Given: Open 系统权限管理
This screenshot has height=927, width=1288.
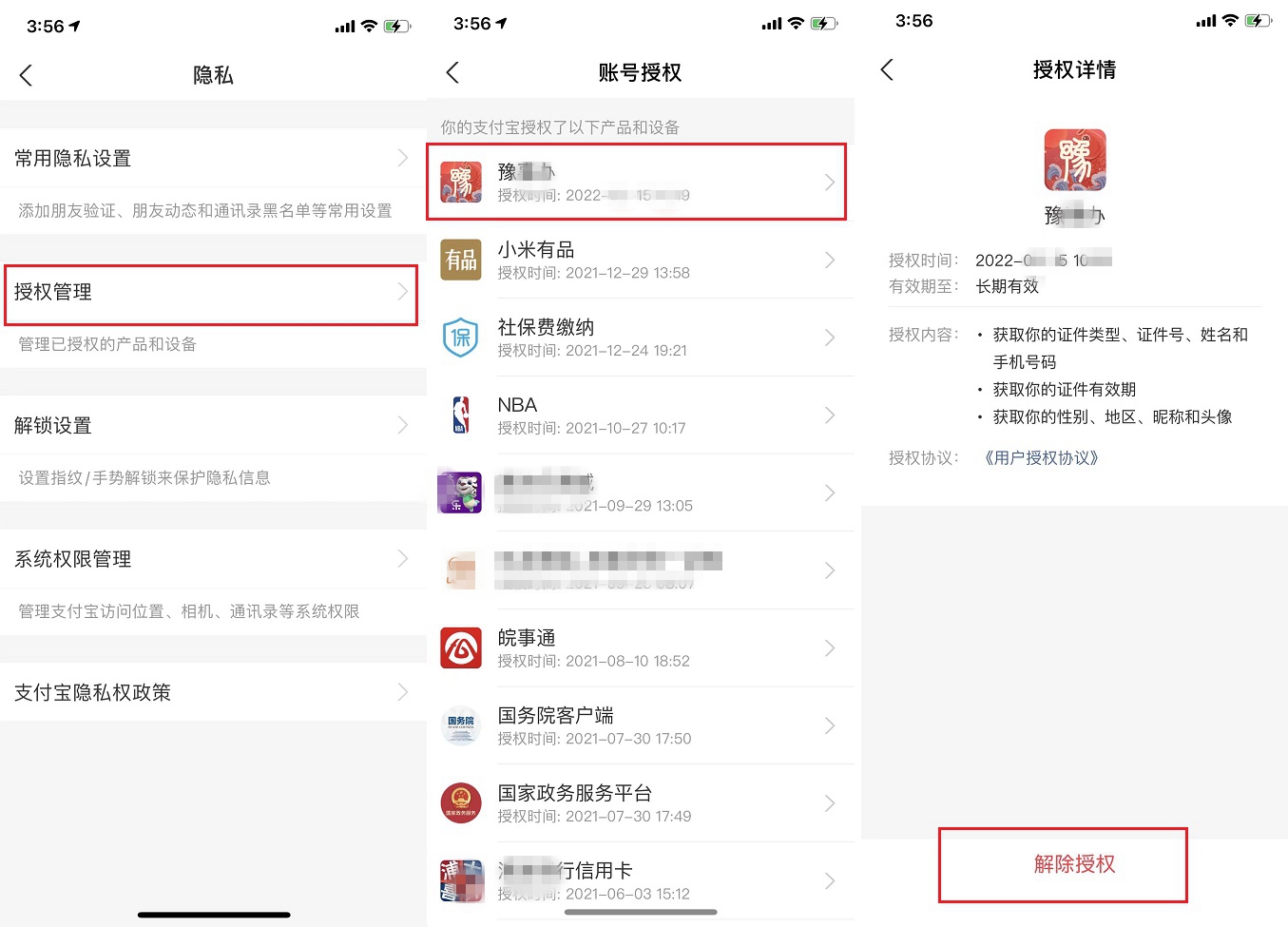Looking at the screenshot, I should [213, 559].
